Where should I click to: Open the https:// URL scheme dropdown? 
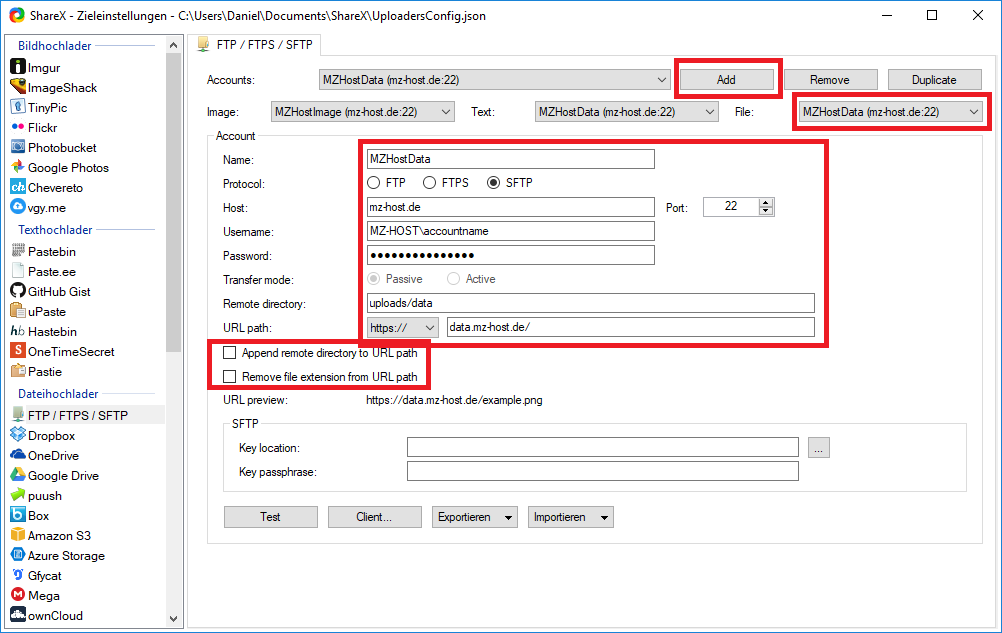tap(403, 328)
